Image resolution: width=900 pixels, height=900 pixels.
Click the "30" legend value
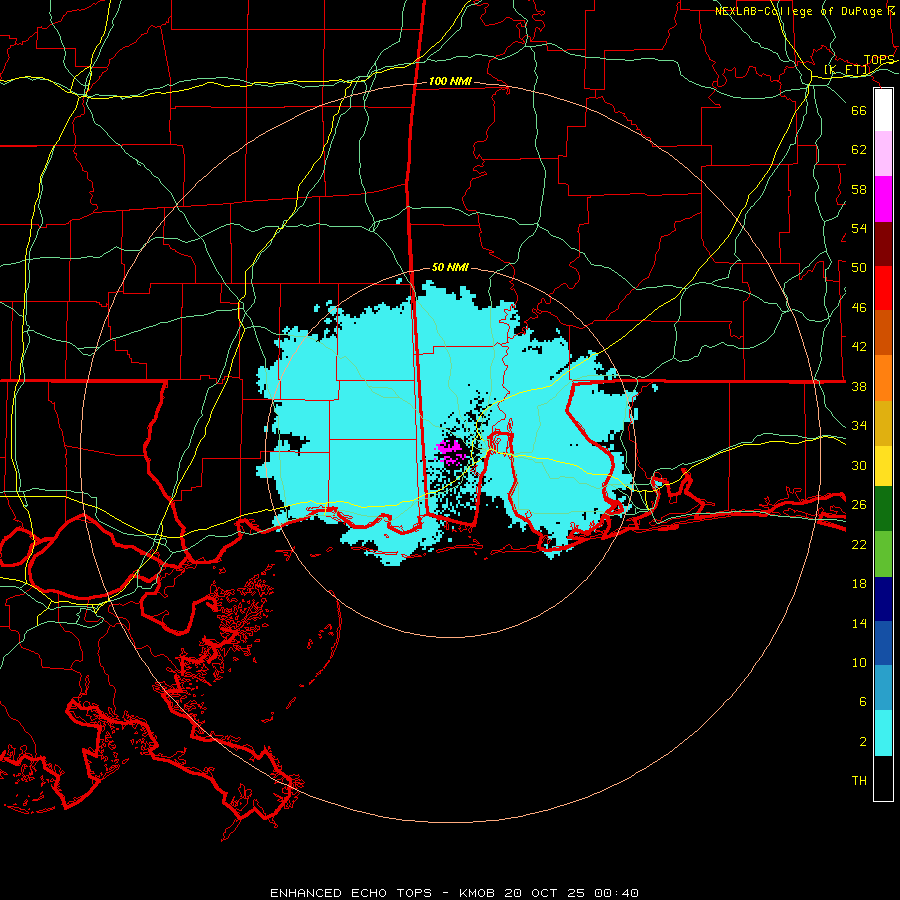(859, 465)
